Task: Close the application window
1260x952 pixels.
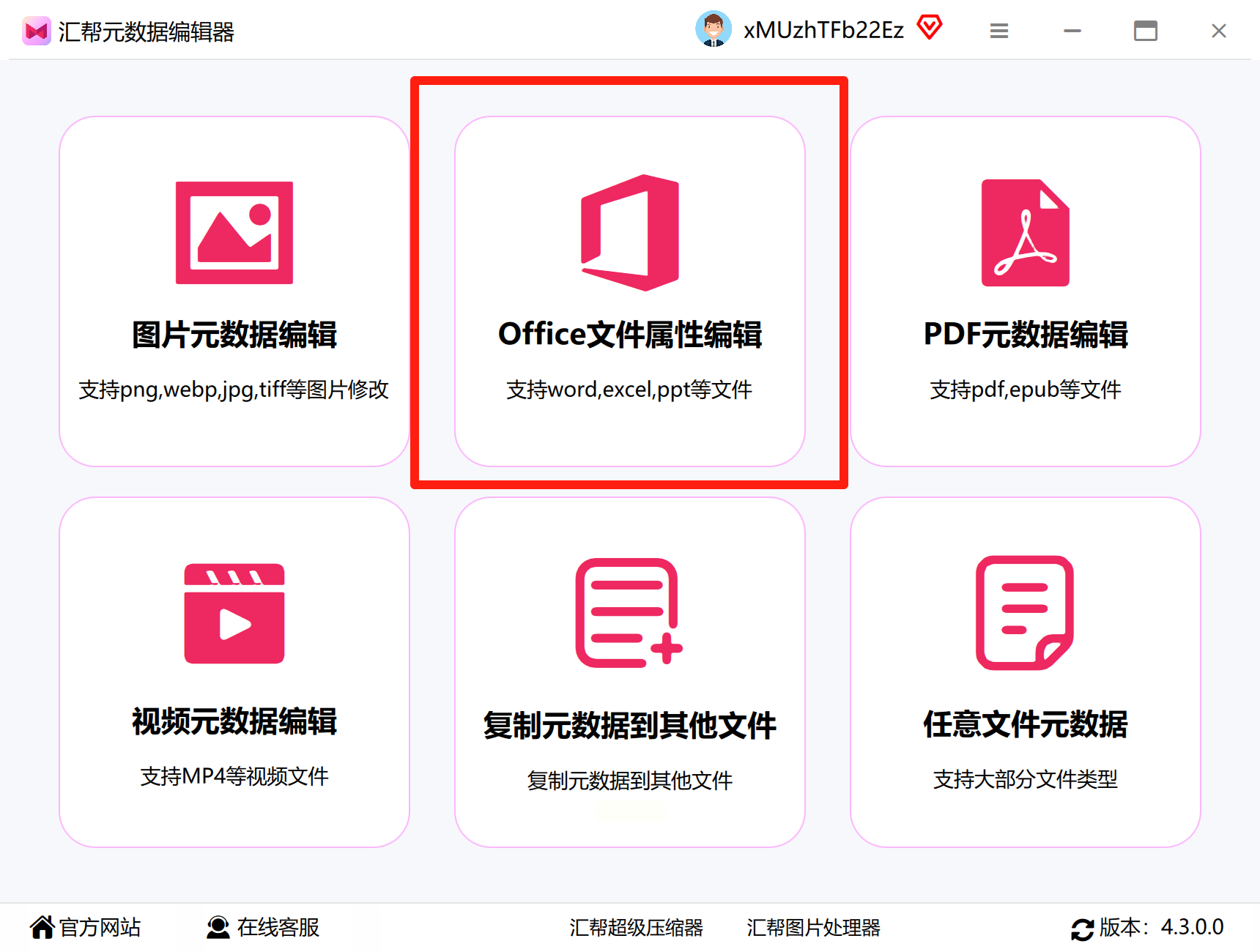Action: (x=1219, y=31)
